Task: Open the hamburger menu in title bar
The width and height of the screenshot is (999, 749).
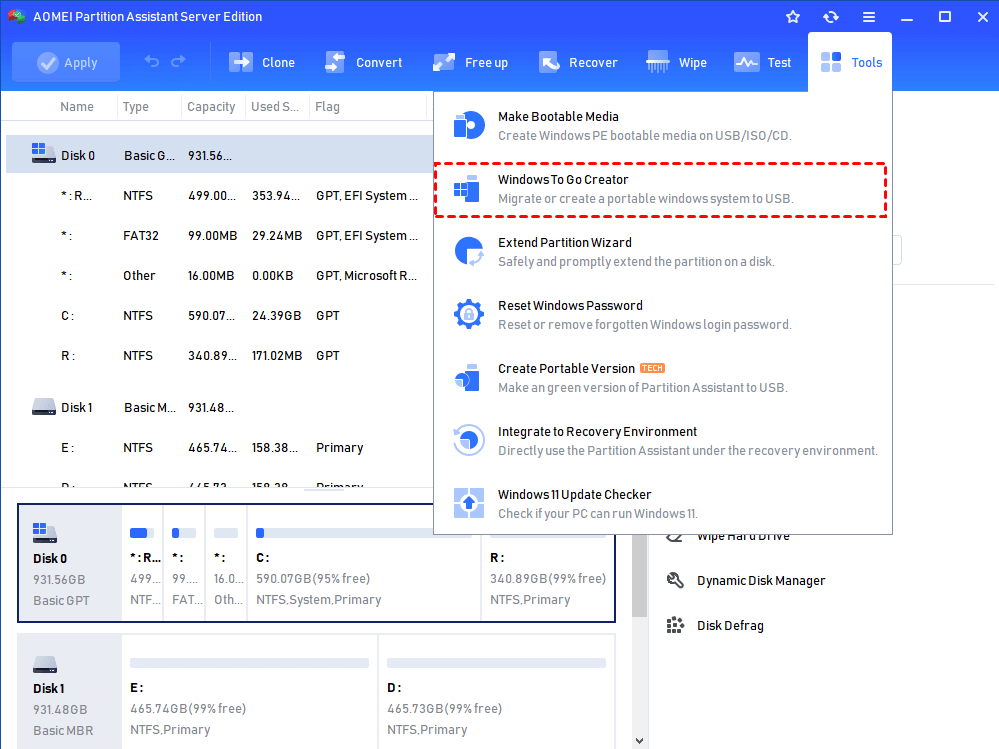Action: 869,17
